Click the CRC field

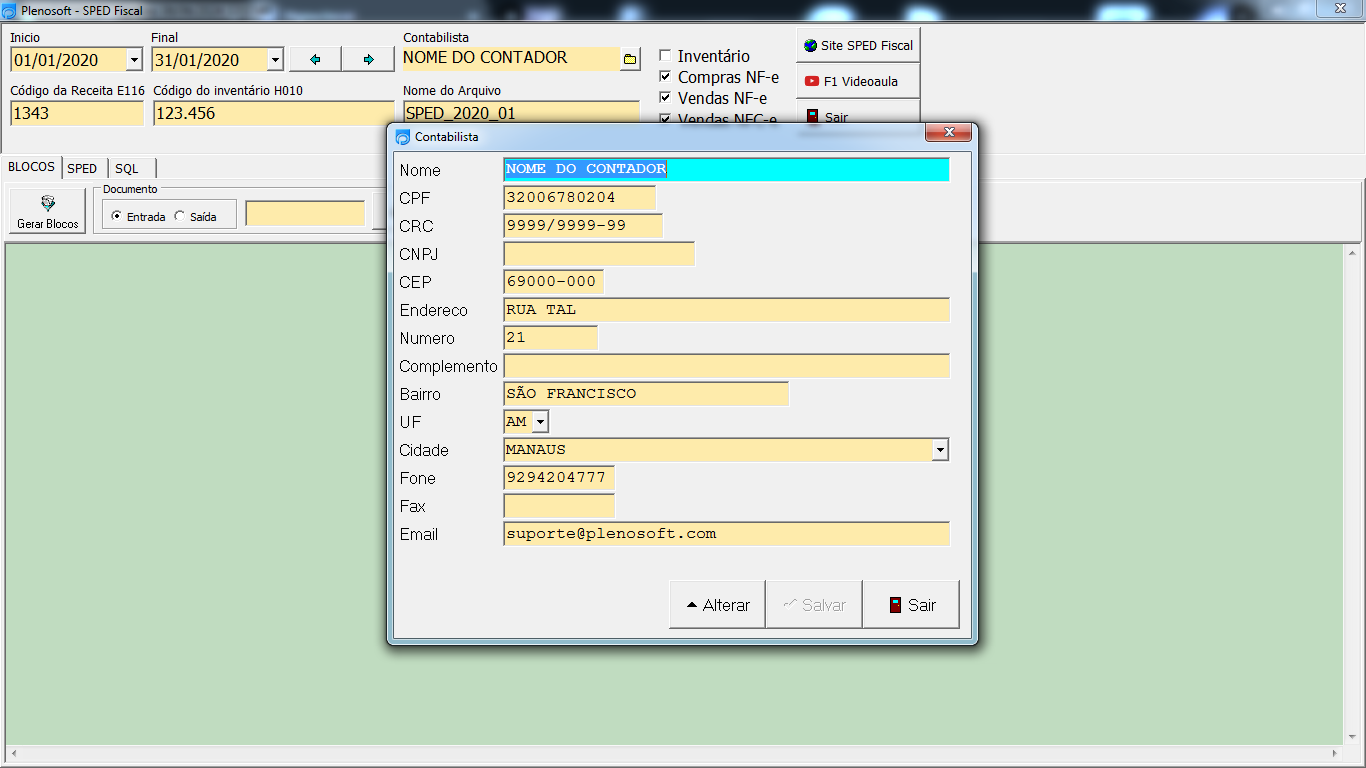(x=583, y=226)
